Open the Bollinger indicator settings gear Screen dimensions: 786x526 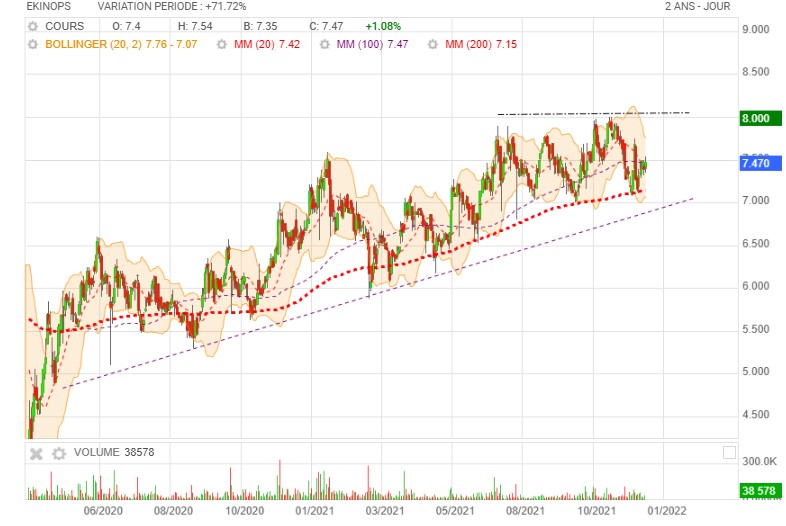tap(33, 45)
